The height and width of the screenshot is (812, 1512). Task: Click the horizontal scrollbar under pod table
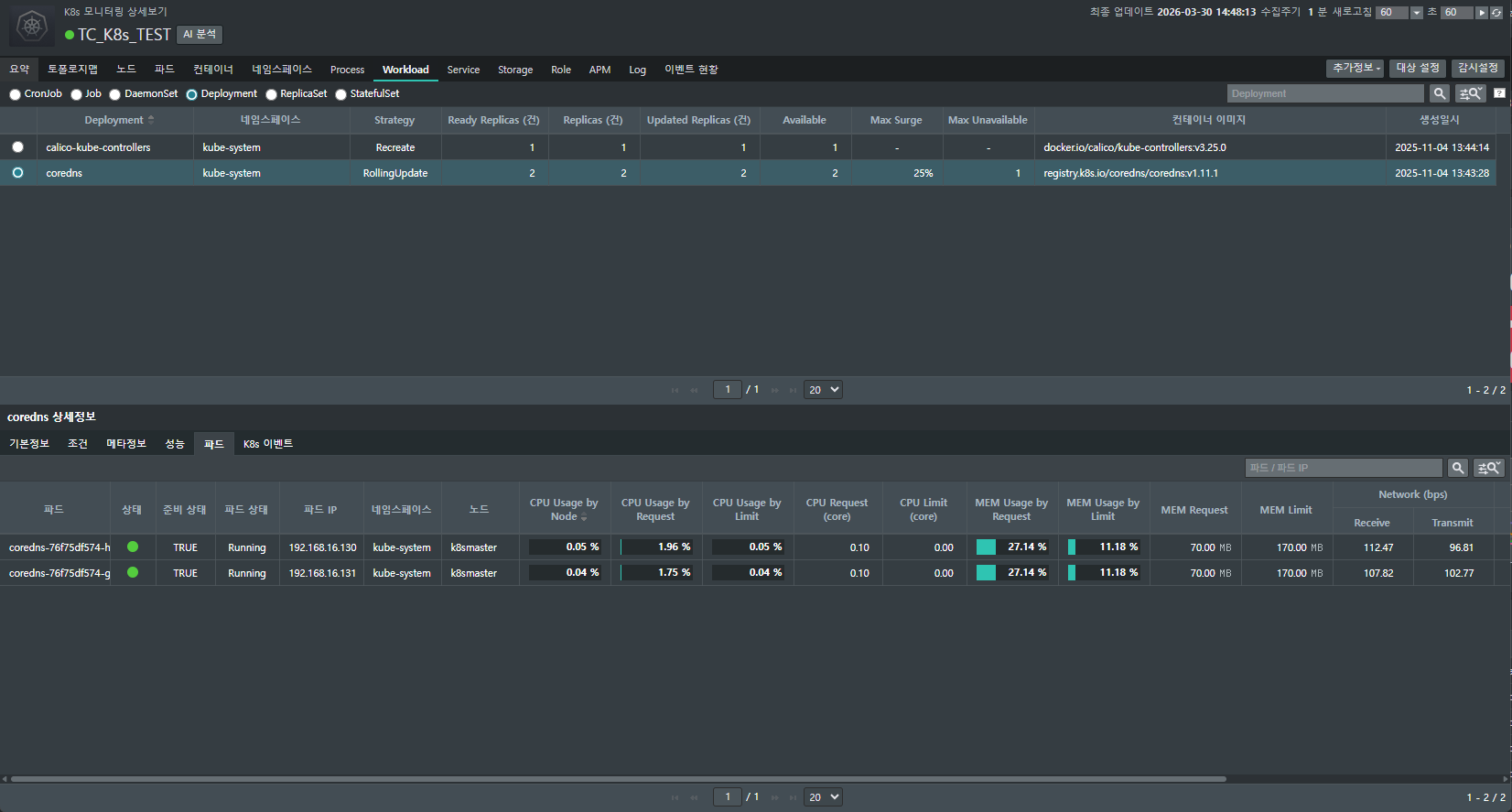(618, 779)
